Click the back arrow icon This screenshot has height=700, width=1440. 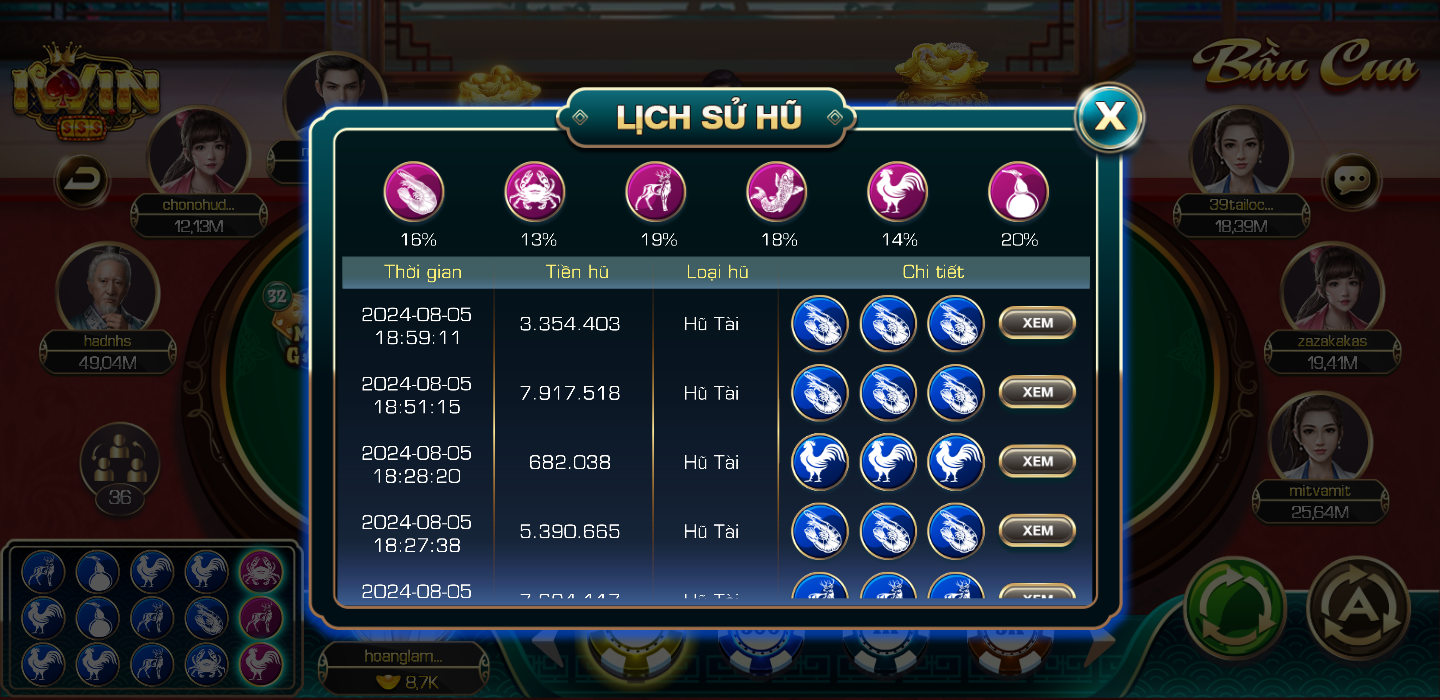point(82,181)
